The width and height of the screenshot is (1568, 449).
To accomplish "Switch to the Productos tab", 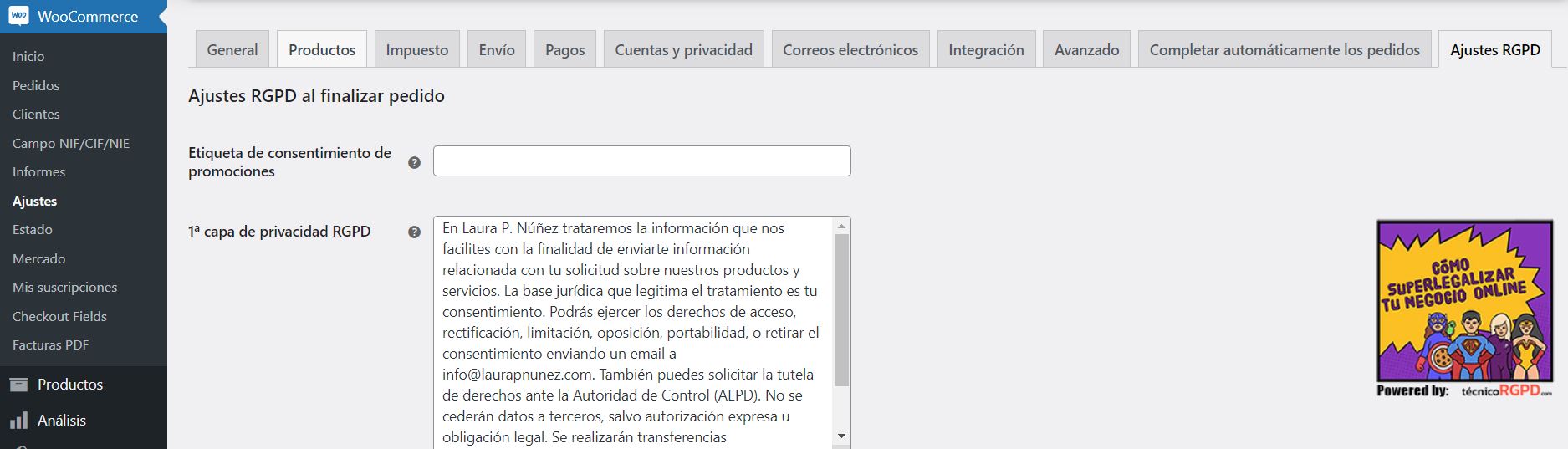I will 322,49.
